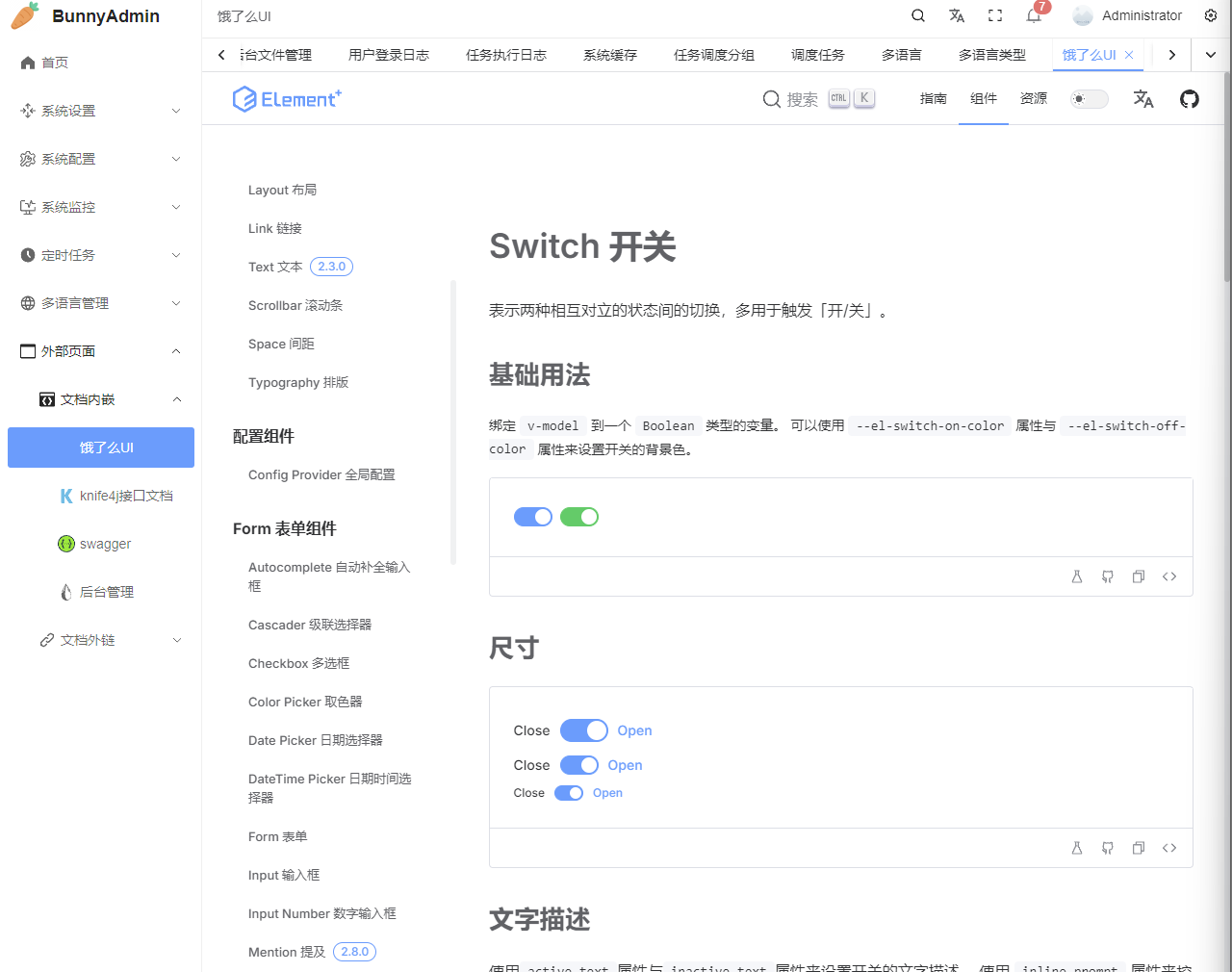Image resolution: width=1232 pixels, height=972 pixels.
Task: Open the tab options dropdown chevron
Action: tap(1211, 55)
